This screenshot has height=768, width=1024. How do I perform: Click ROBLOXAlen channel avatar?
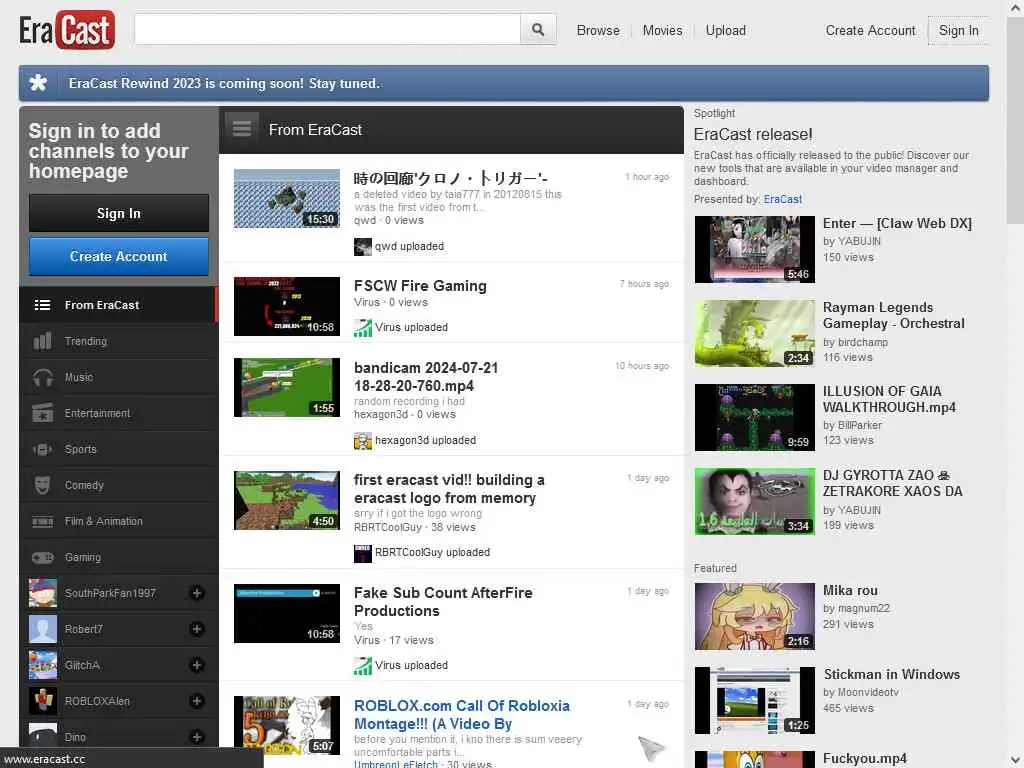(x=43, y=701)
